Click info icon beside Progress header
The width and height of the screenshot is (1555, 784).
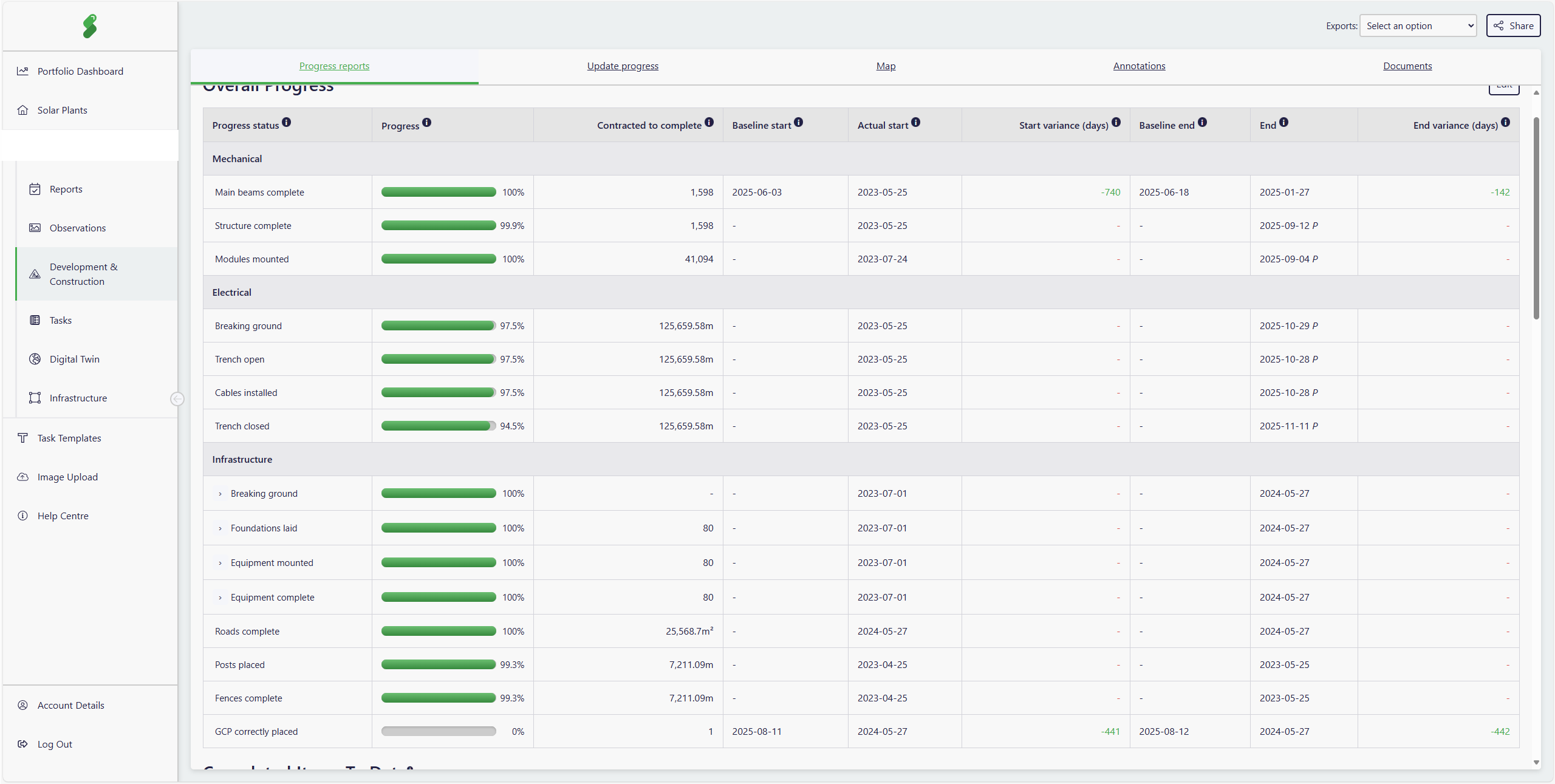point(427,122)
